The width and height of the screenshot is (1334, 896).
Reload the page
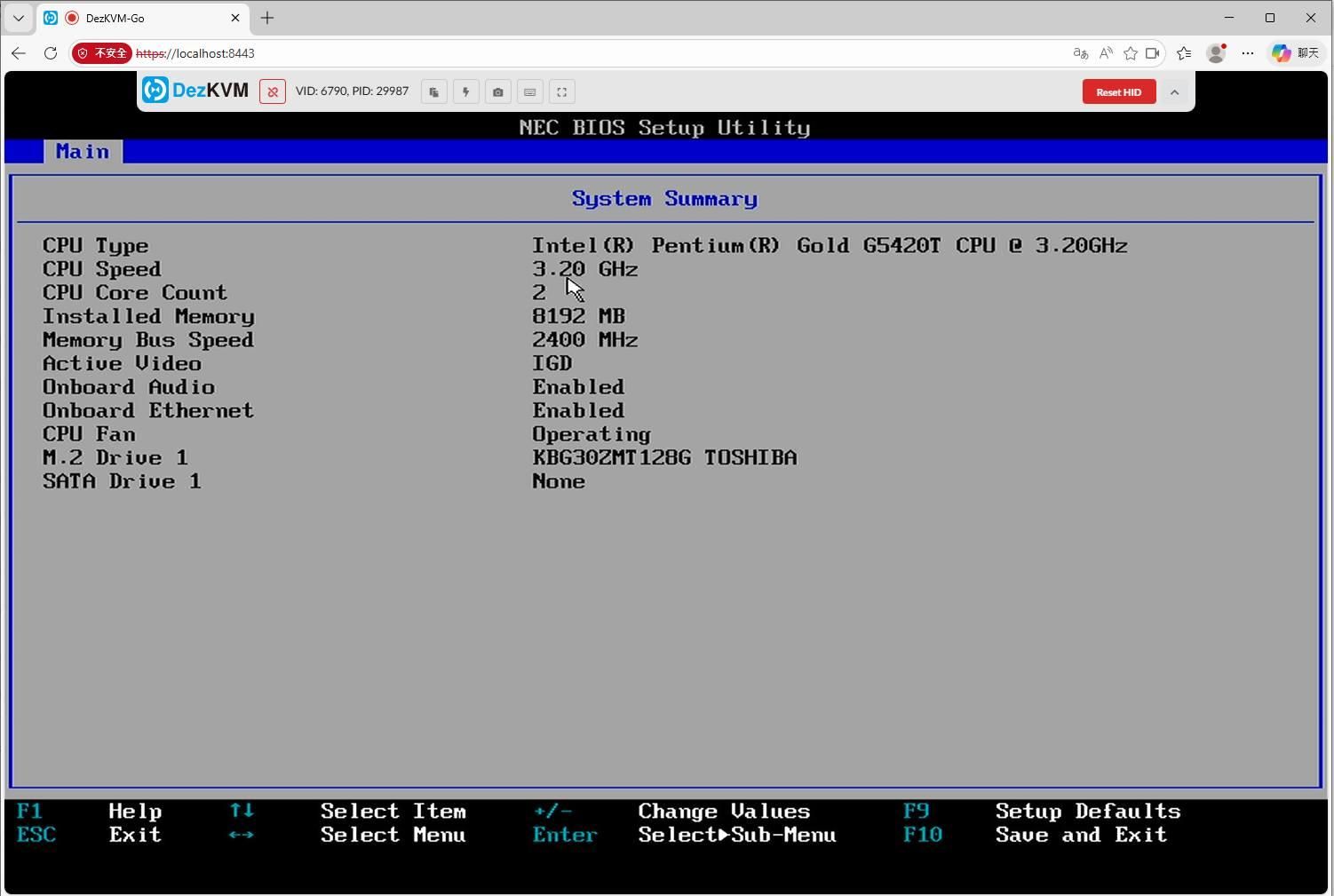[51, 53]
